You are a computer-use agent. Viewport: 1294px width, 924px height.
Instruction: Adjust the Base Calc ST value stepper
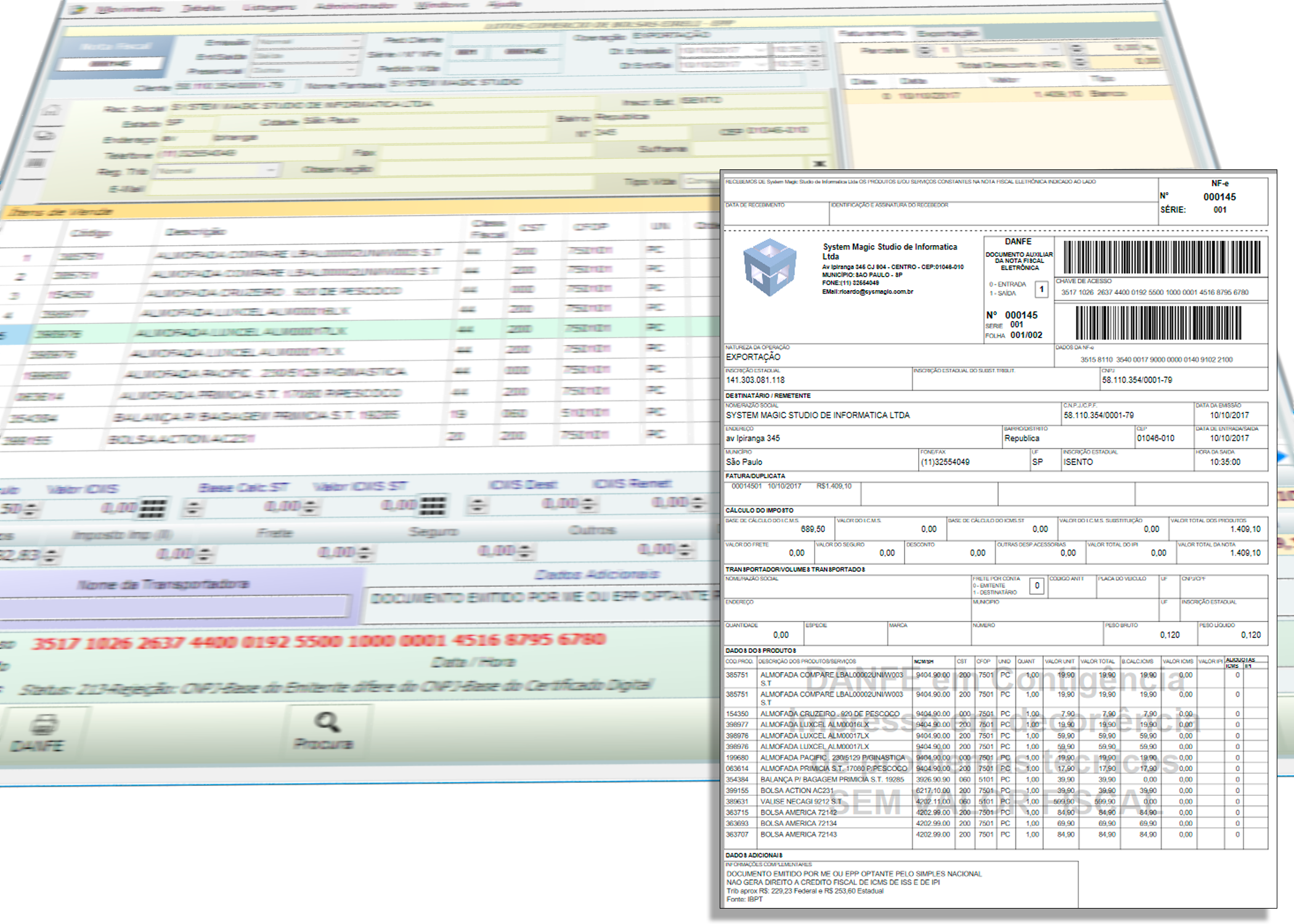pos(193,508)
